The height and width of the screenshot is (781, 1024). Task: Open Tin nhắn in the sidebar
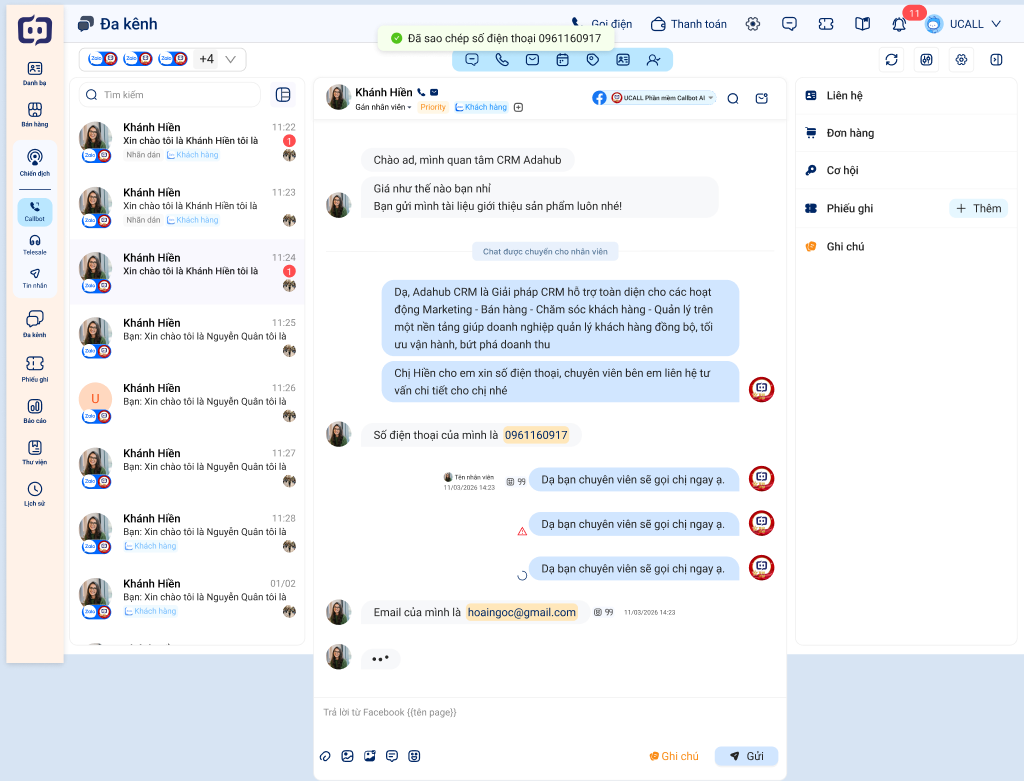(x=35, y=278)
